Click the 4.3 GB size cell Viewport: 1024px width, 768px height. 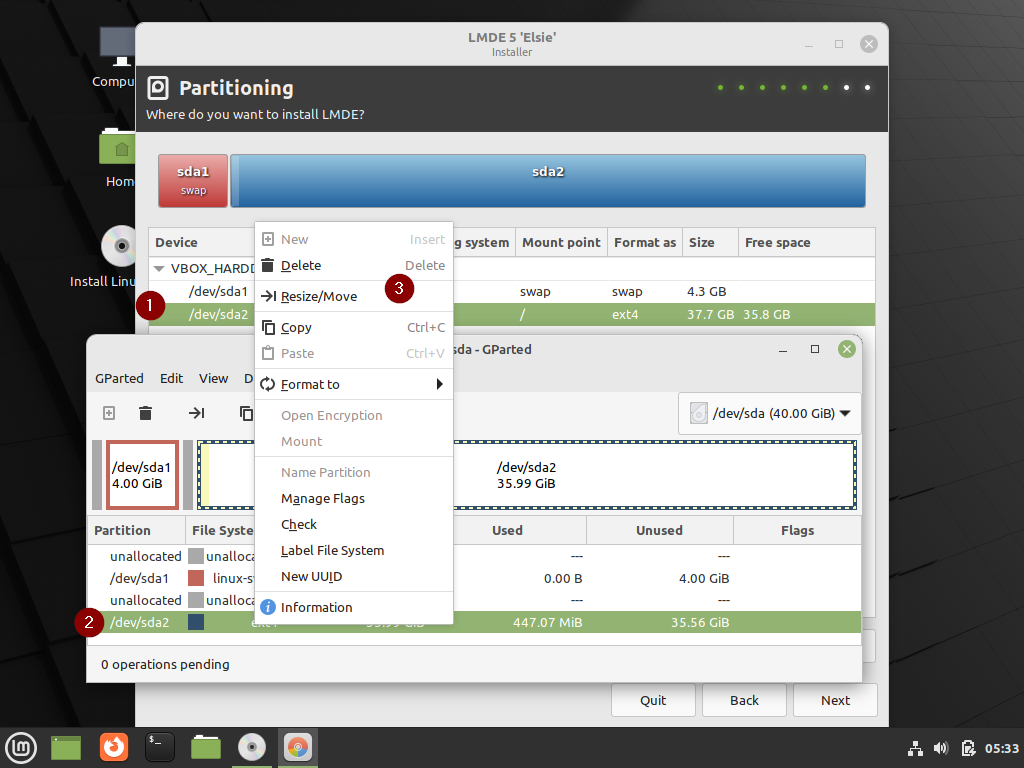707,291
